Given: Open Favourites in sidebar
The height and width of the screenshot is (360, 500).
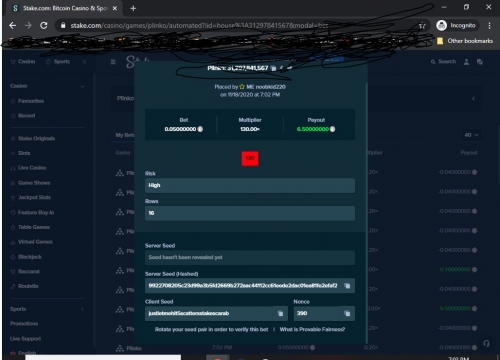Looking at the screenshot, I should coord(27,101).
